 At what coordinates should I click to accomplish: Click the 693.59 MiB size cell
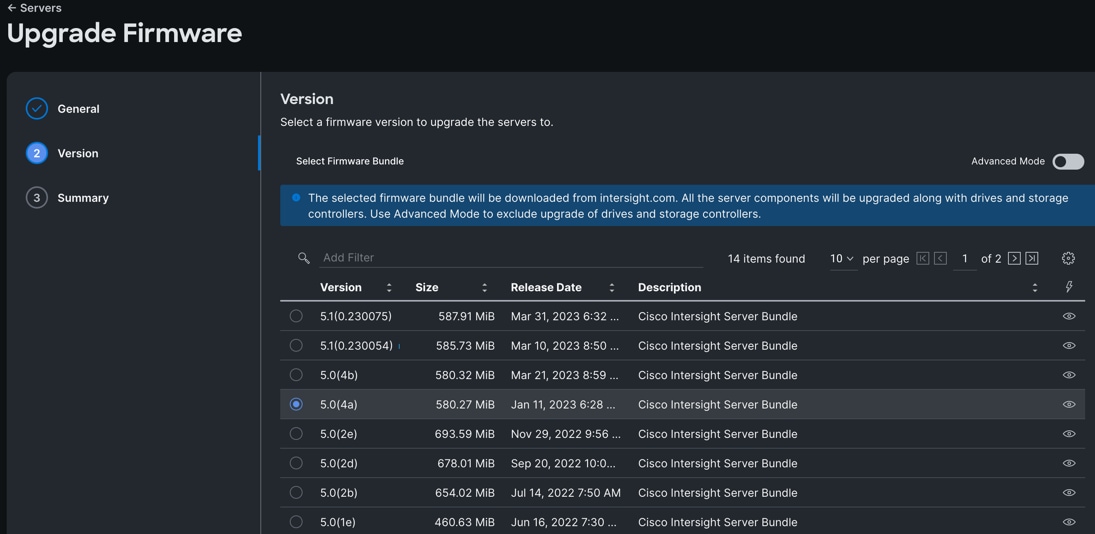tap(464, 433)
